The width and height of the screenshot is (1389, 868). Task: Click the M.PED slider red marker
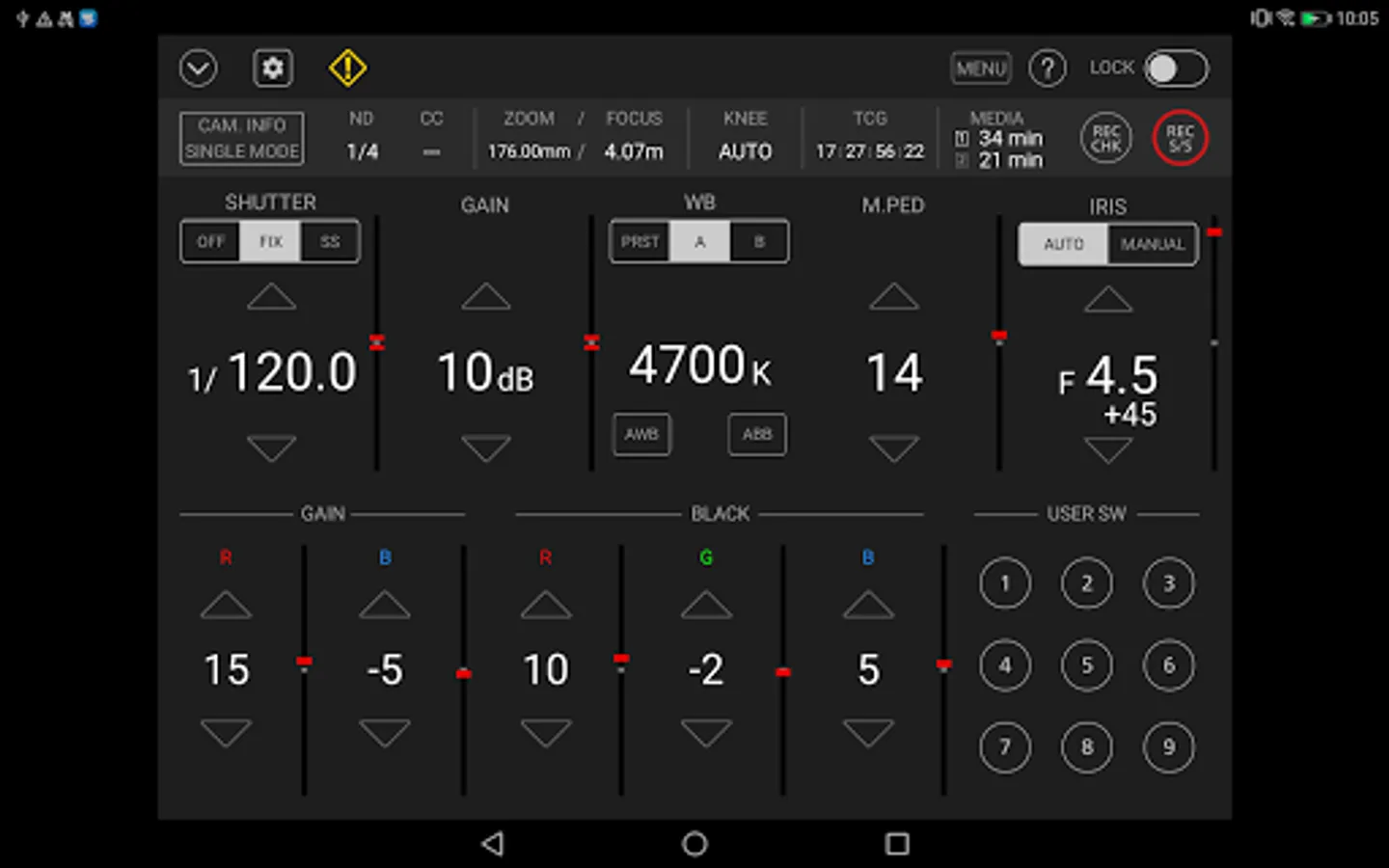pos(999,337)
